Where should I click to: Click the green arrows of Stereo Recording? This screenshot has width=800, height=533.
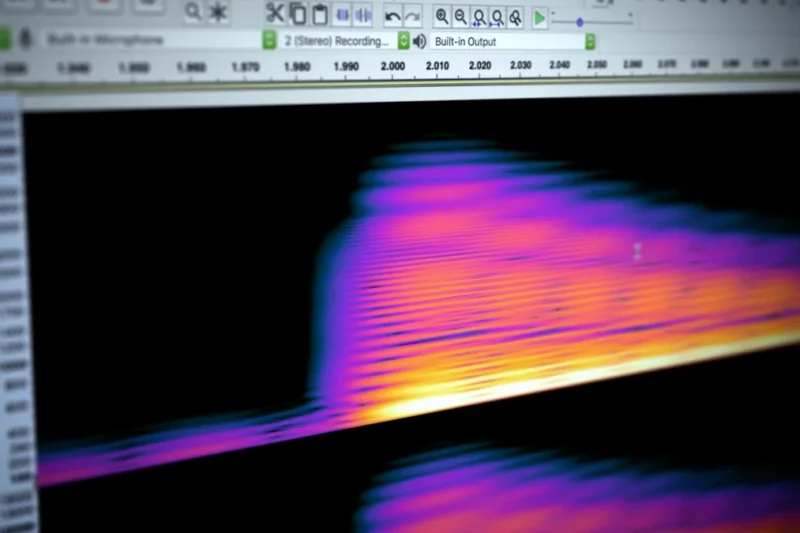404,41
